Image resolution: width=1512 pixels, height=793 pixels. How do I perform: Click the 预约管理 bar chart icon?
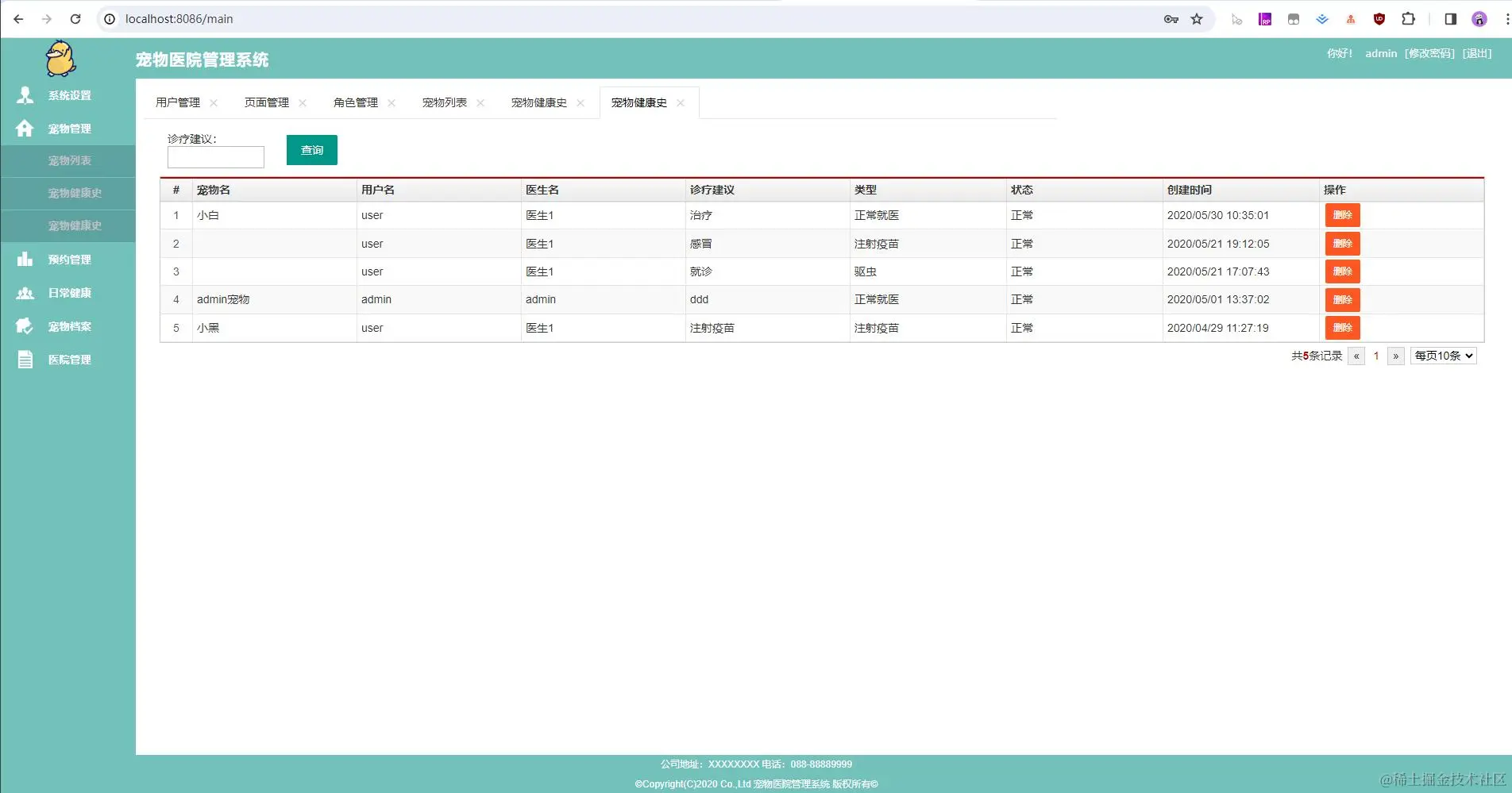[x=25, y=260]
